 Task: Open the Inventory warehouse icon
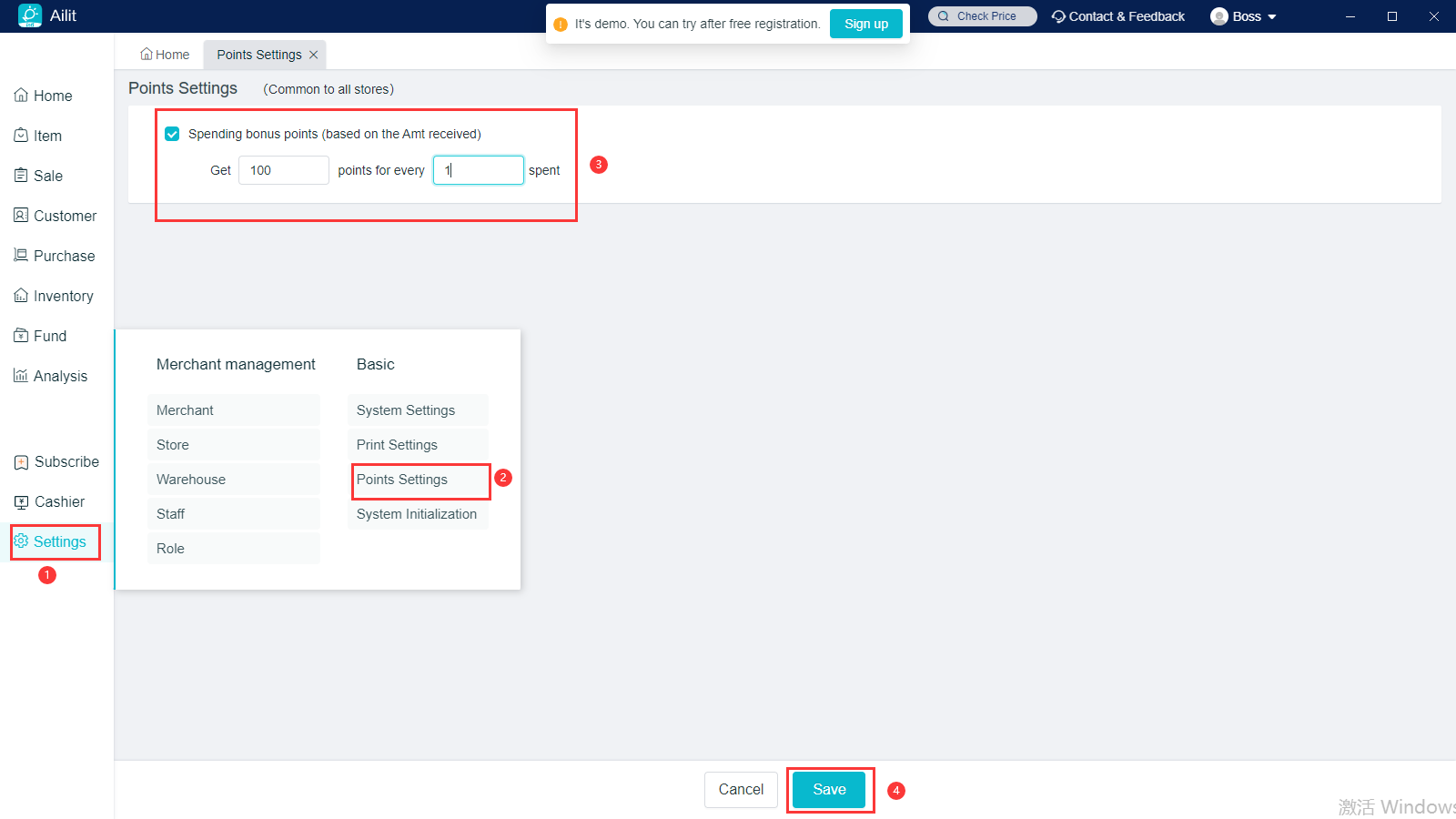coord(21,296)
